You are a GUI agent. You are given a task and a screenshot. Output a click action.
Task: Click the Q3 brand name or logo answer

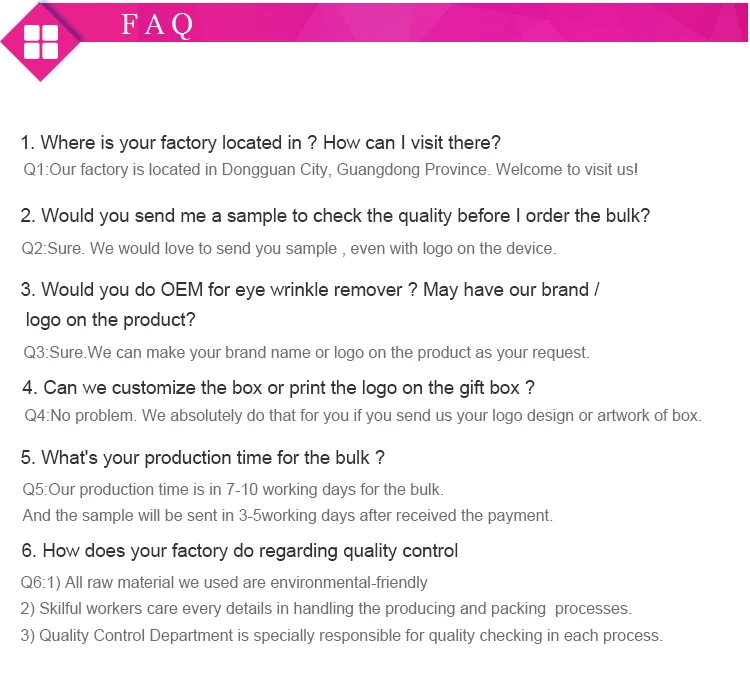(x=306, y=352)
